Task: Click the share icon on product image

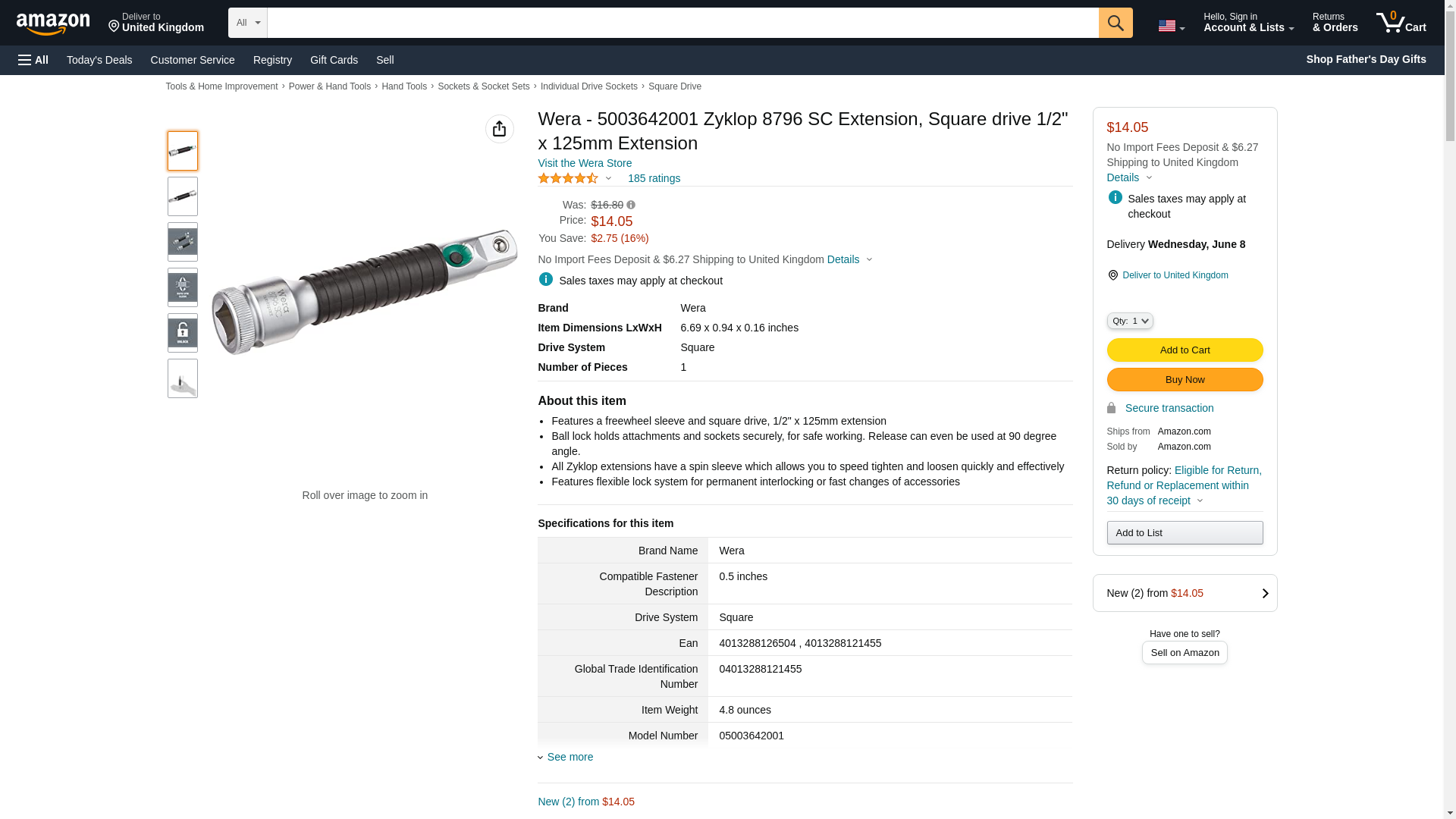Action: pos(499,129)
